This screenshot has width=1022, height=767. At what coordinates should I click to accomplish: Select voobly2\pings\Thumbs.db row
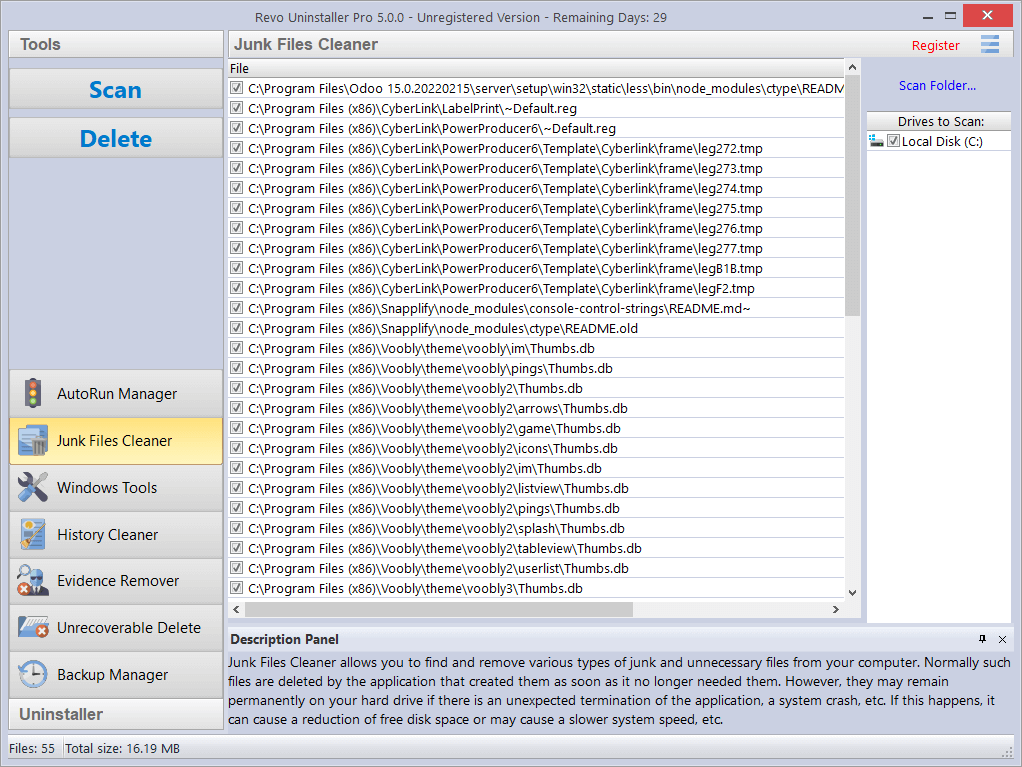click(x=536, y=508)
